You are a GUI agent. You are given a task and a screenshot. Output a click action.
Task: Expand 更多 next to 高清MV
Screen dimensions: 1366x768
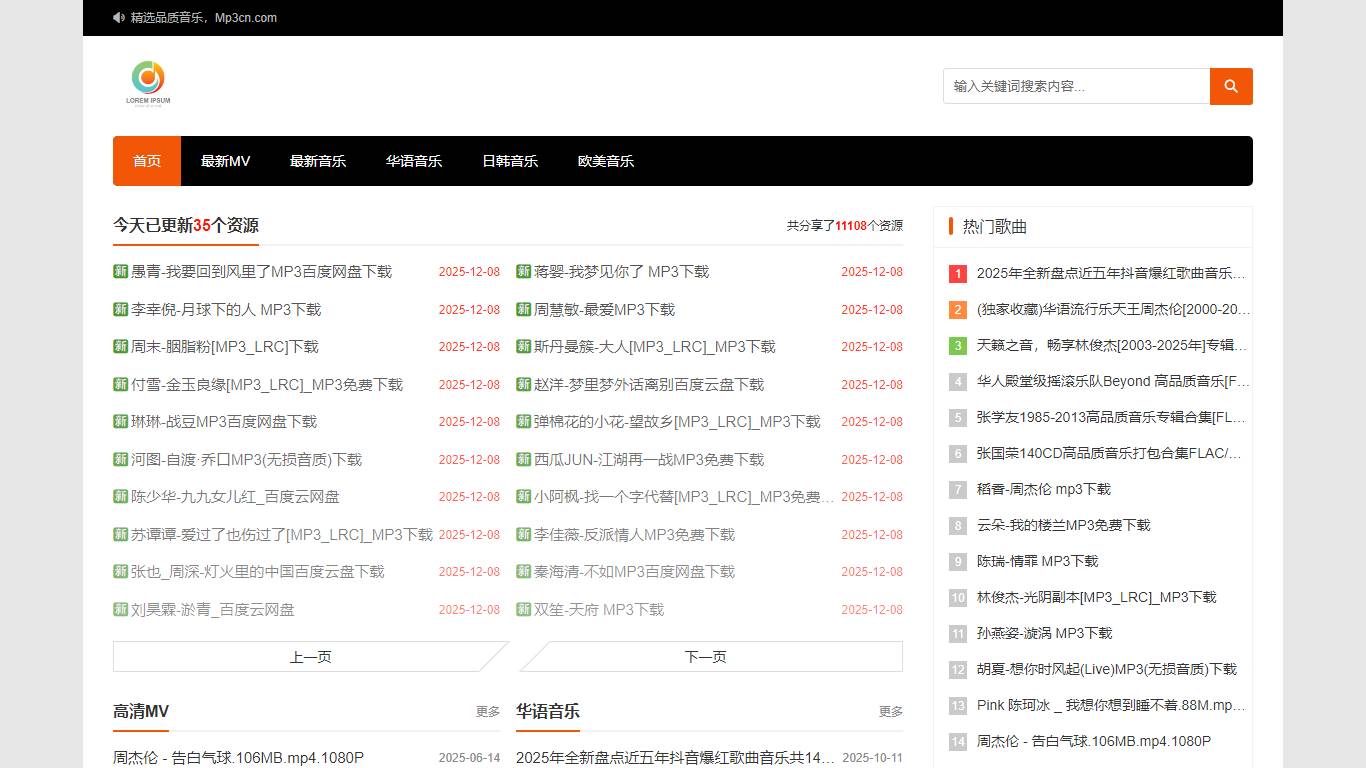click(x=488, y=712)
